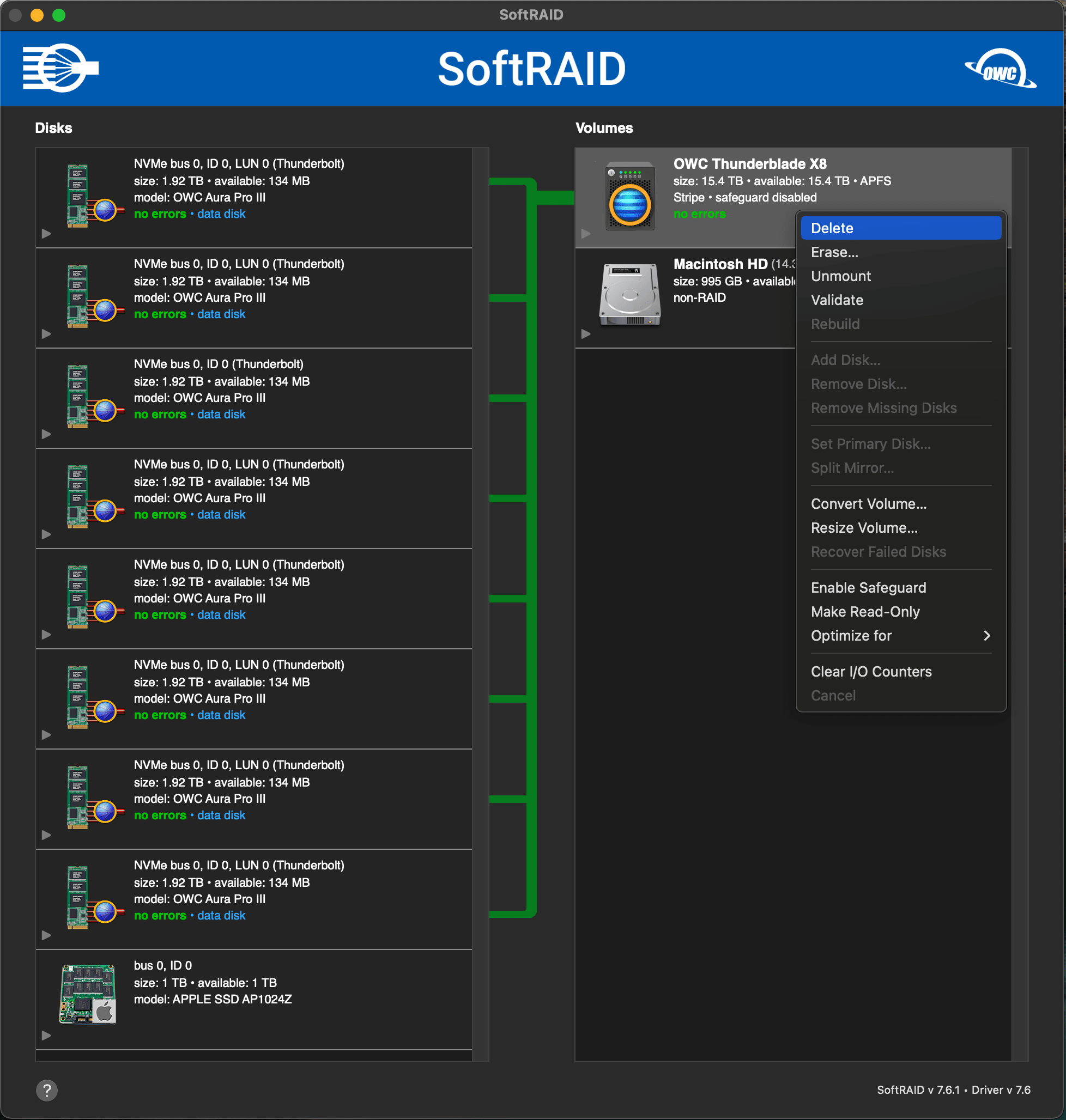
Task: Click the SoftRAID logo icon in header
Action: pyautogui.click(x=60, y=68)
